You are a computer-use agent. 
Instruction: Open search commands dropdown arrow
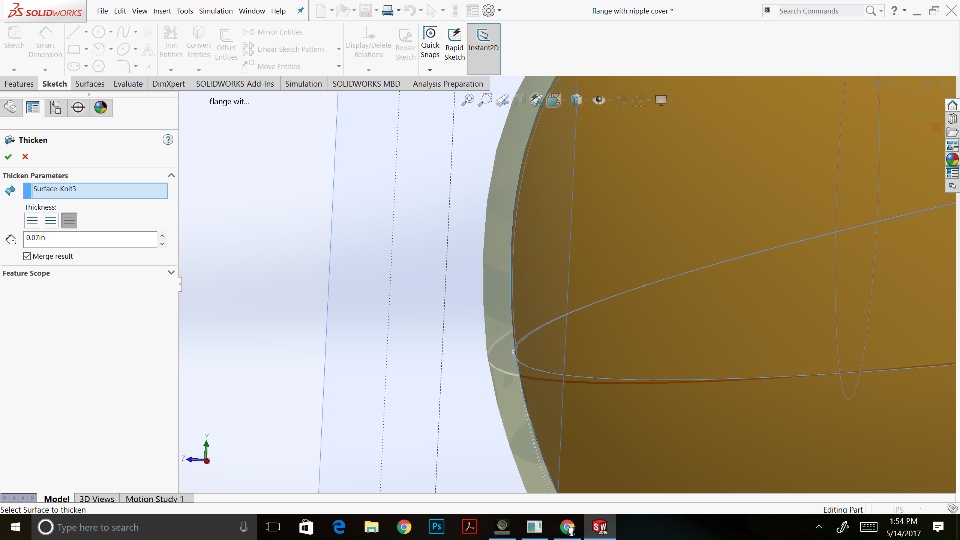(881, 11)
